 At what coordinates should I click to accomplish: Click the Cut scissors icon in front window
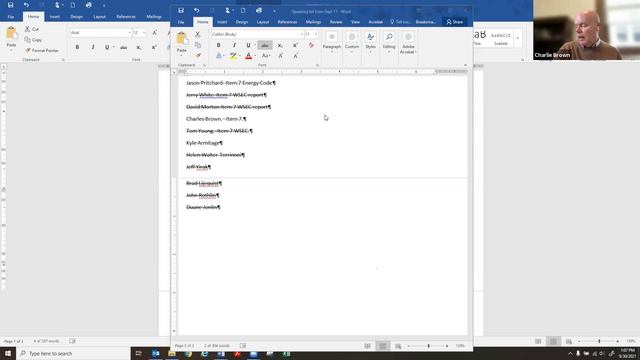[x=198, y=34]
